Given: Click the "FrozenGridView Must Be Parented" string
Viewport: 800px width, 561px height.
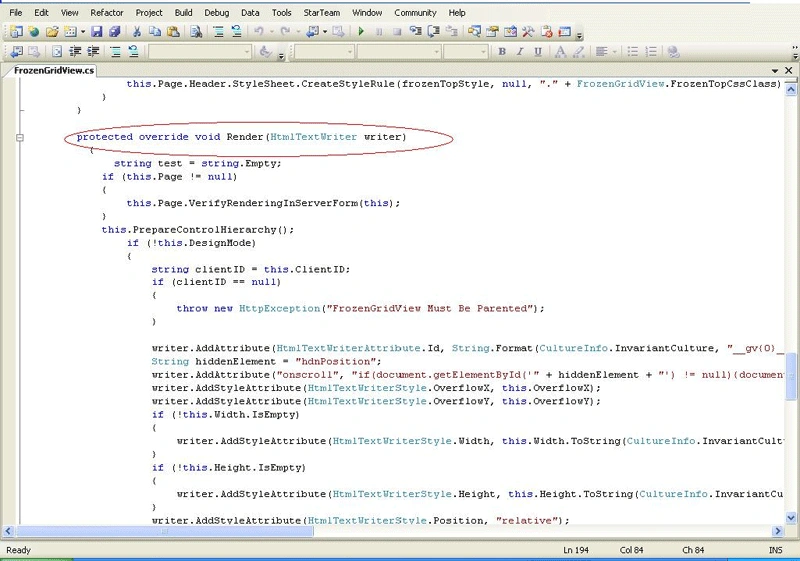Looking at the screenshot, I should [429, 308].
